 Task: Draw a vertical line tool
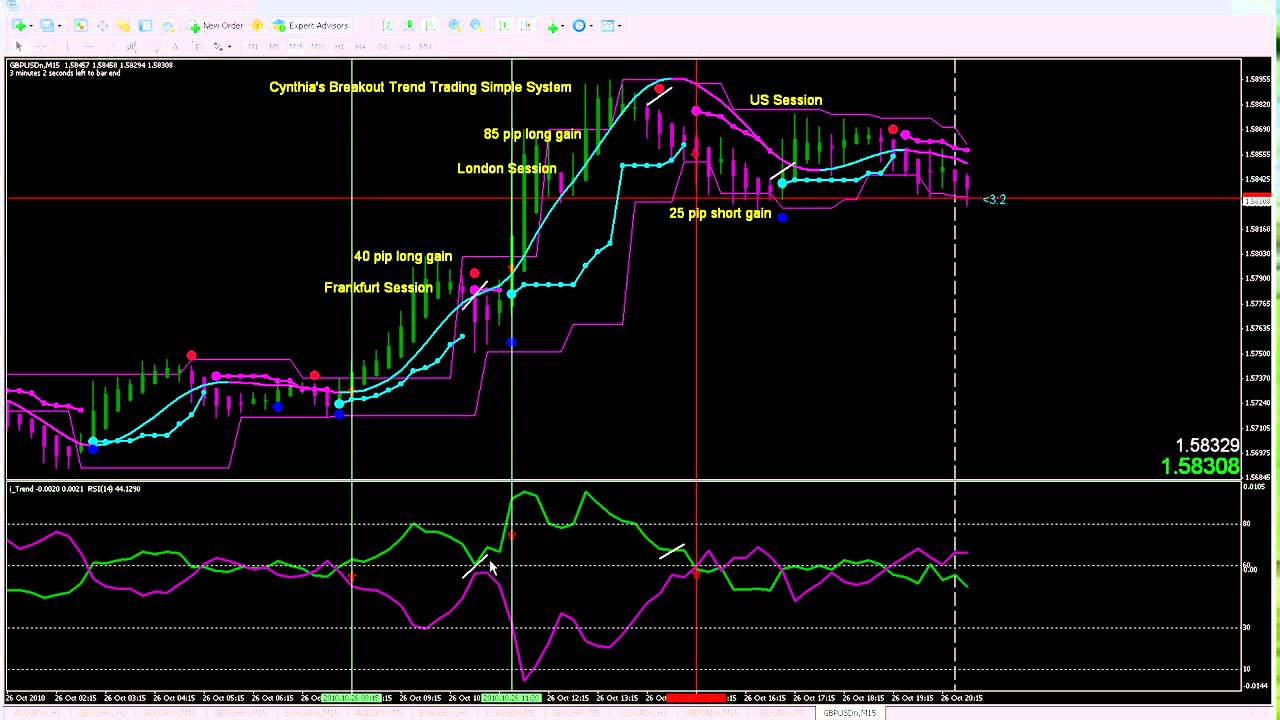(x=67, y=47)
